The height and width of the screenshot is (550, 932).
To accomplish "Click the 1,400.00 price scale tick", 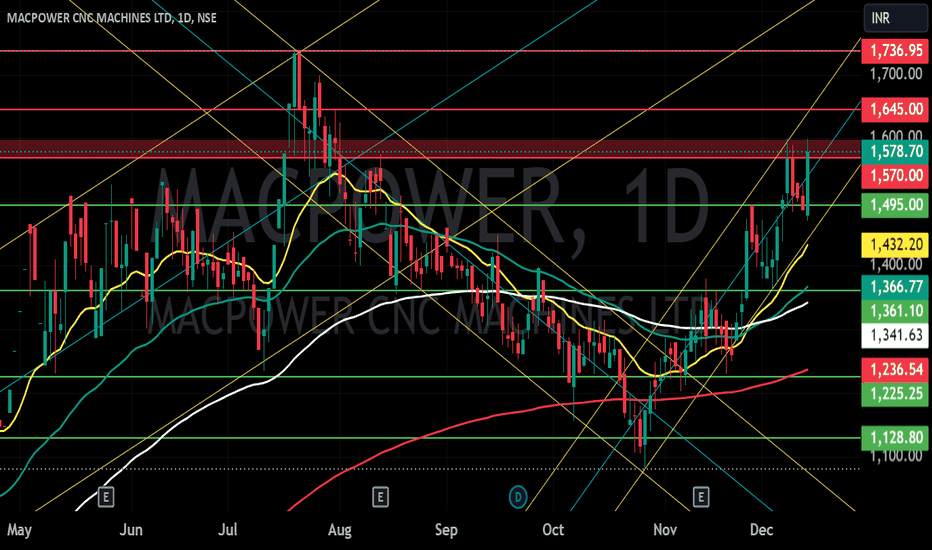I will coord(896,264).
